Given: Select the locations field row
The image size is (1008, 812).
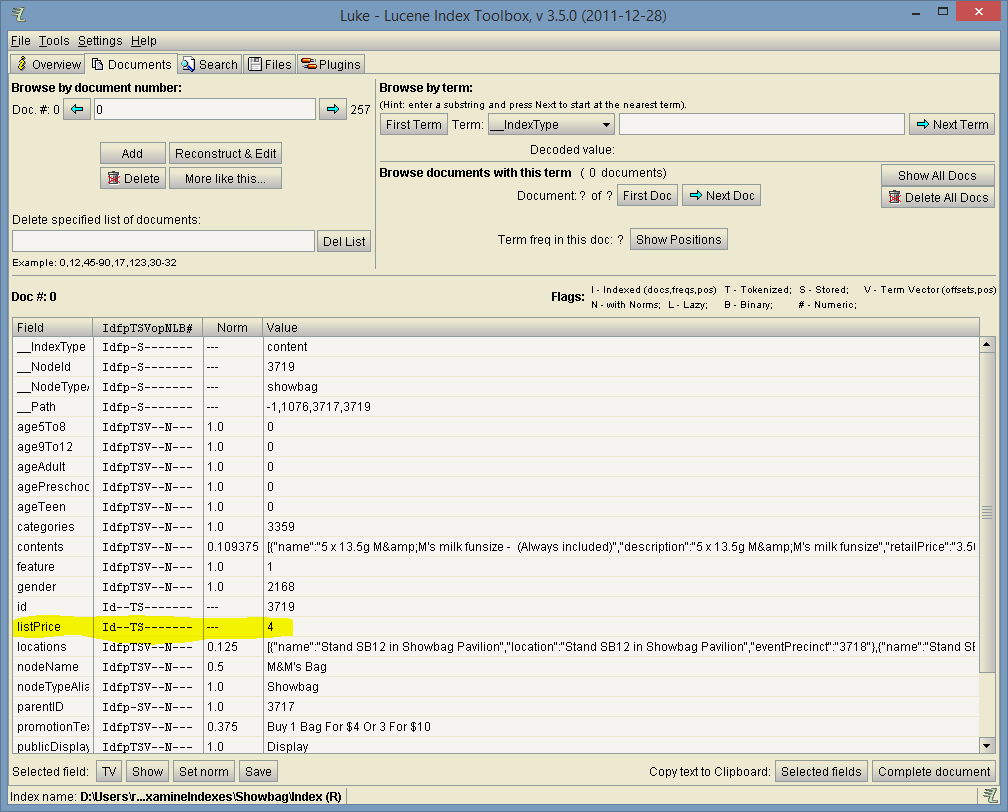Looking at the screenshot, I should click(495, 647).
